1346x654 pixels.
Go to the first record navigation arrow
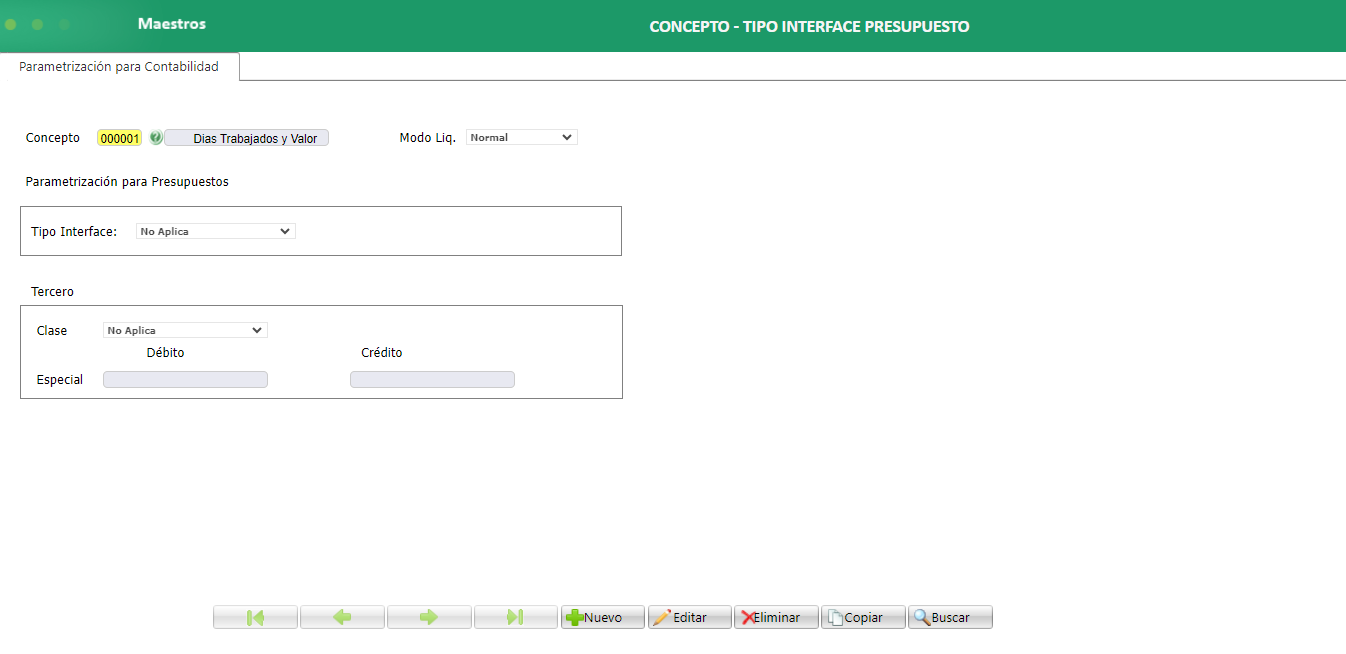coord(255,617)
